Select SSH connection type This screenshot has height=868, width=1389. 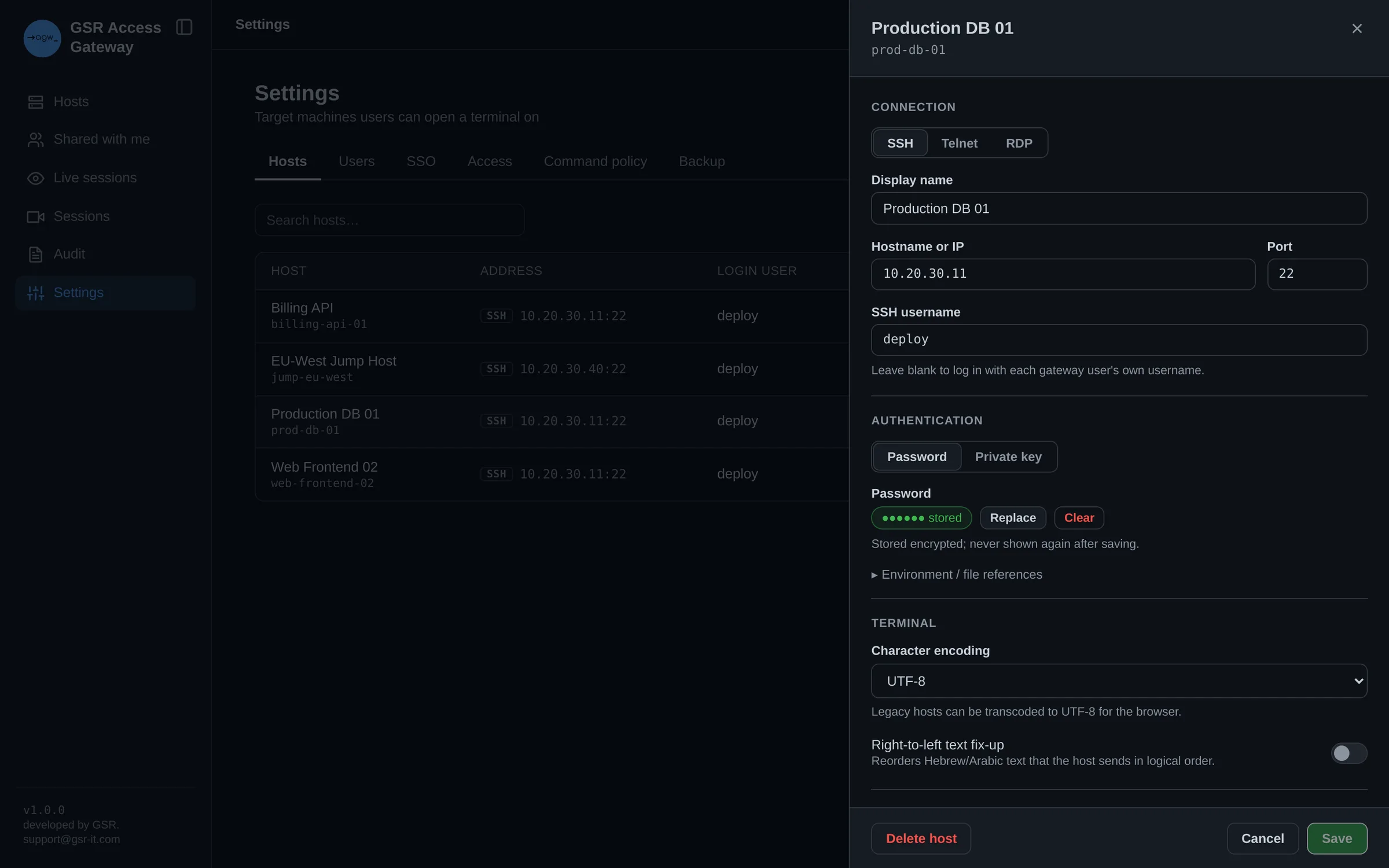900,143
